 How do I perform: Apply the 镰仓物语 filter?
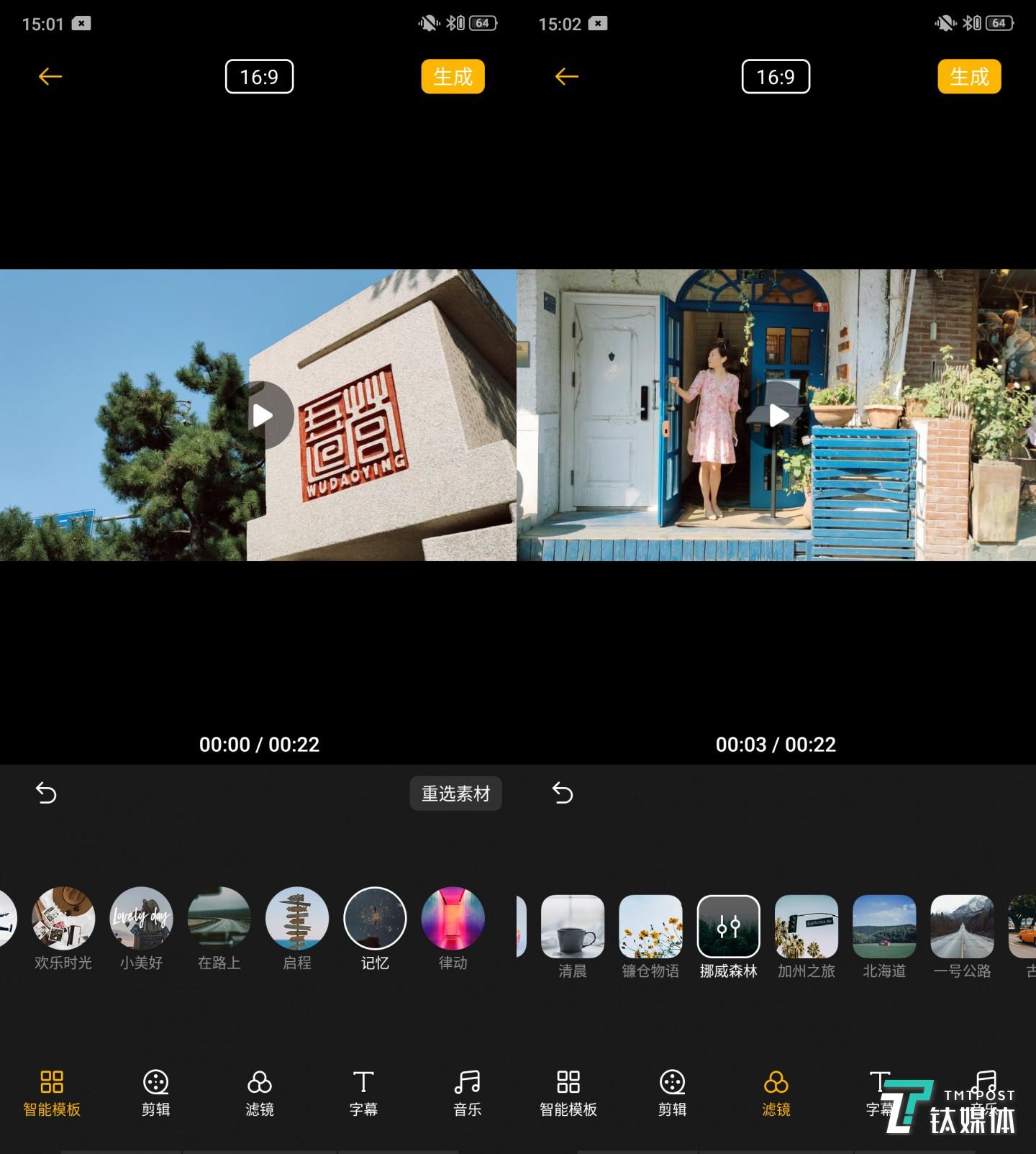pos(650,927)
